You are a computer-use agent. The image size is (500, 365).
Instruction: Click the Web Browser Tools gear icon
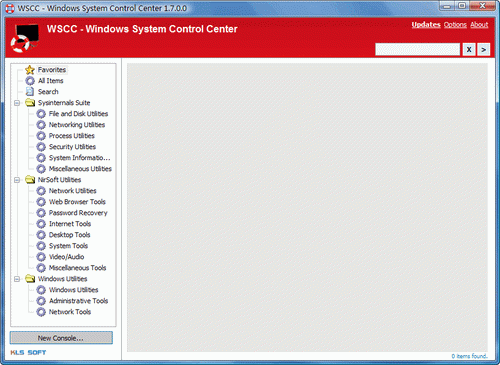41,202
